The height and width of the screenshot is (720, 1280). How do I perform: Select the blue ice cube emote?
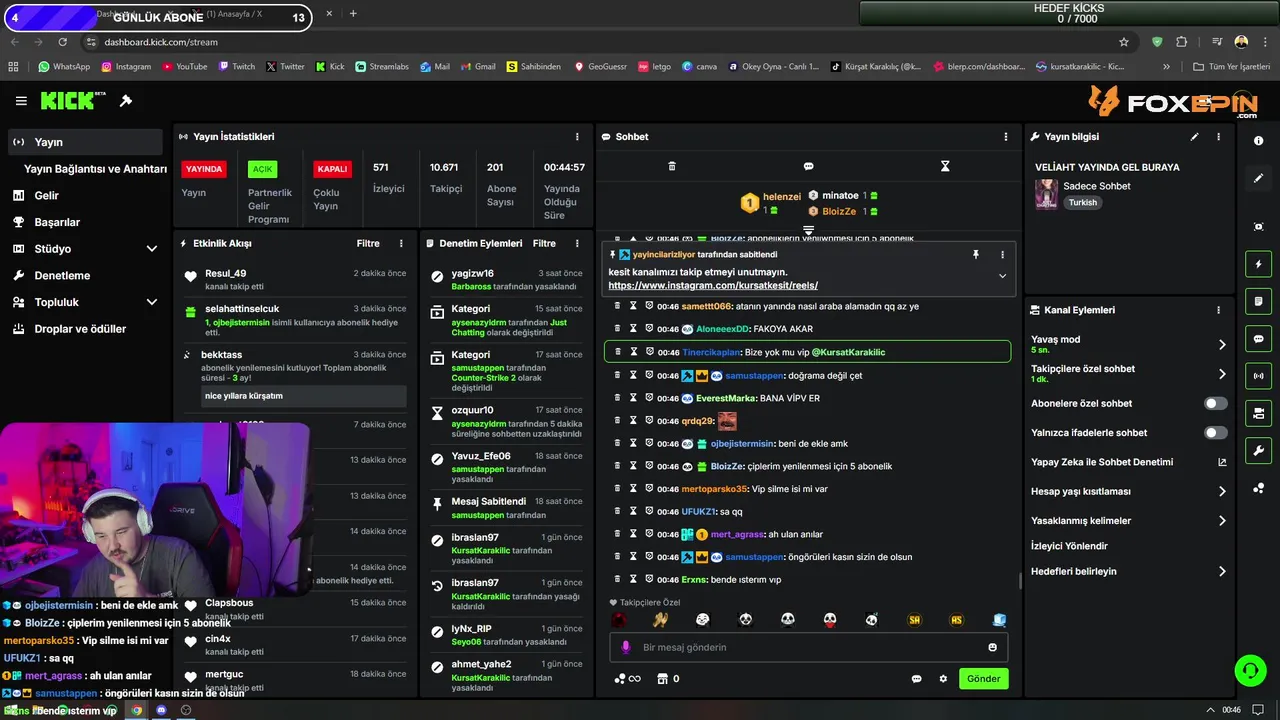pyautogui.click(x=998, y=620)
